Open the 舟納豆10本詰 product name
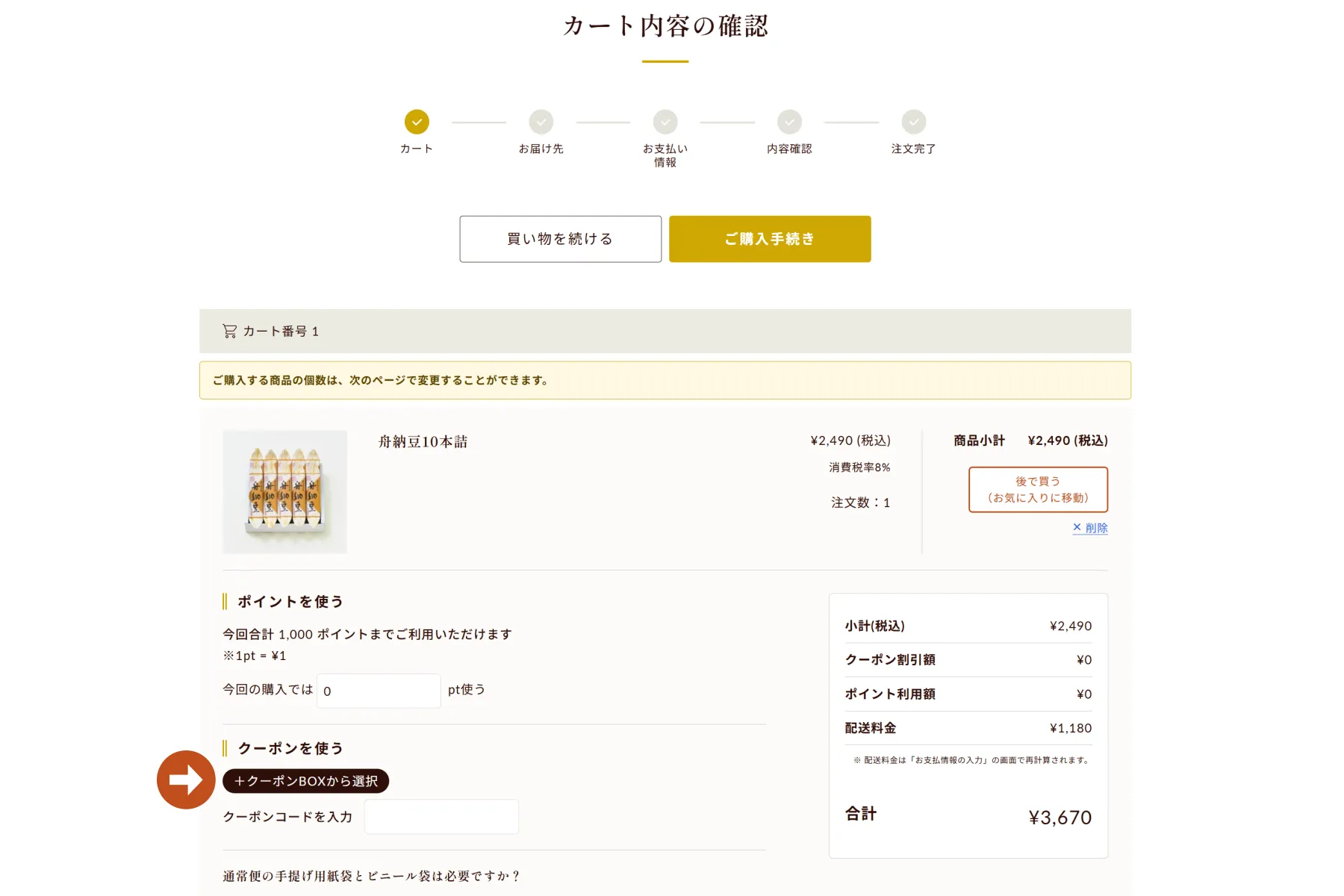This screenshot has height=896, width=1344. 423,442
